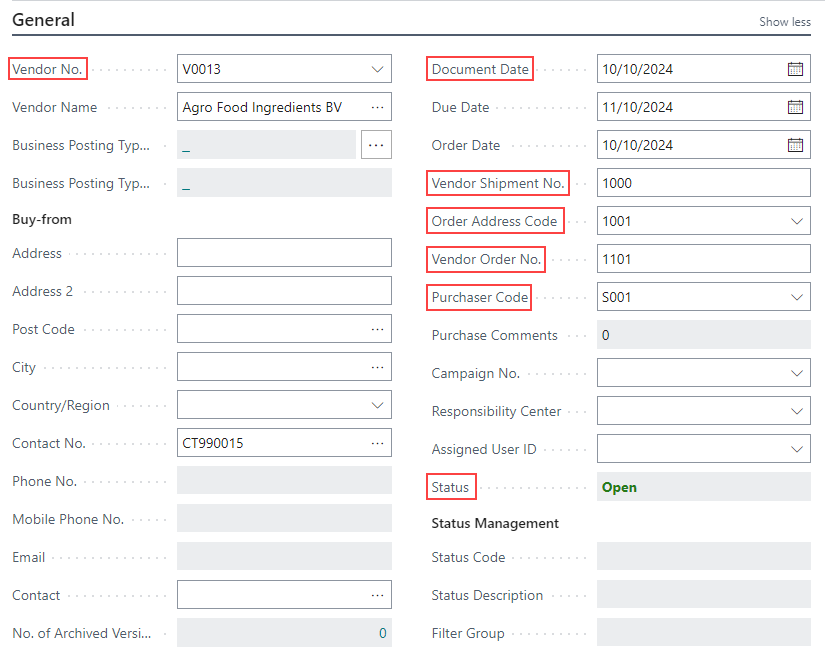Open the Country/Region dropdown
Viewport: 825px width, 656px height.
point(377,405)
